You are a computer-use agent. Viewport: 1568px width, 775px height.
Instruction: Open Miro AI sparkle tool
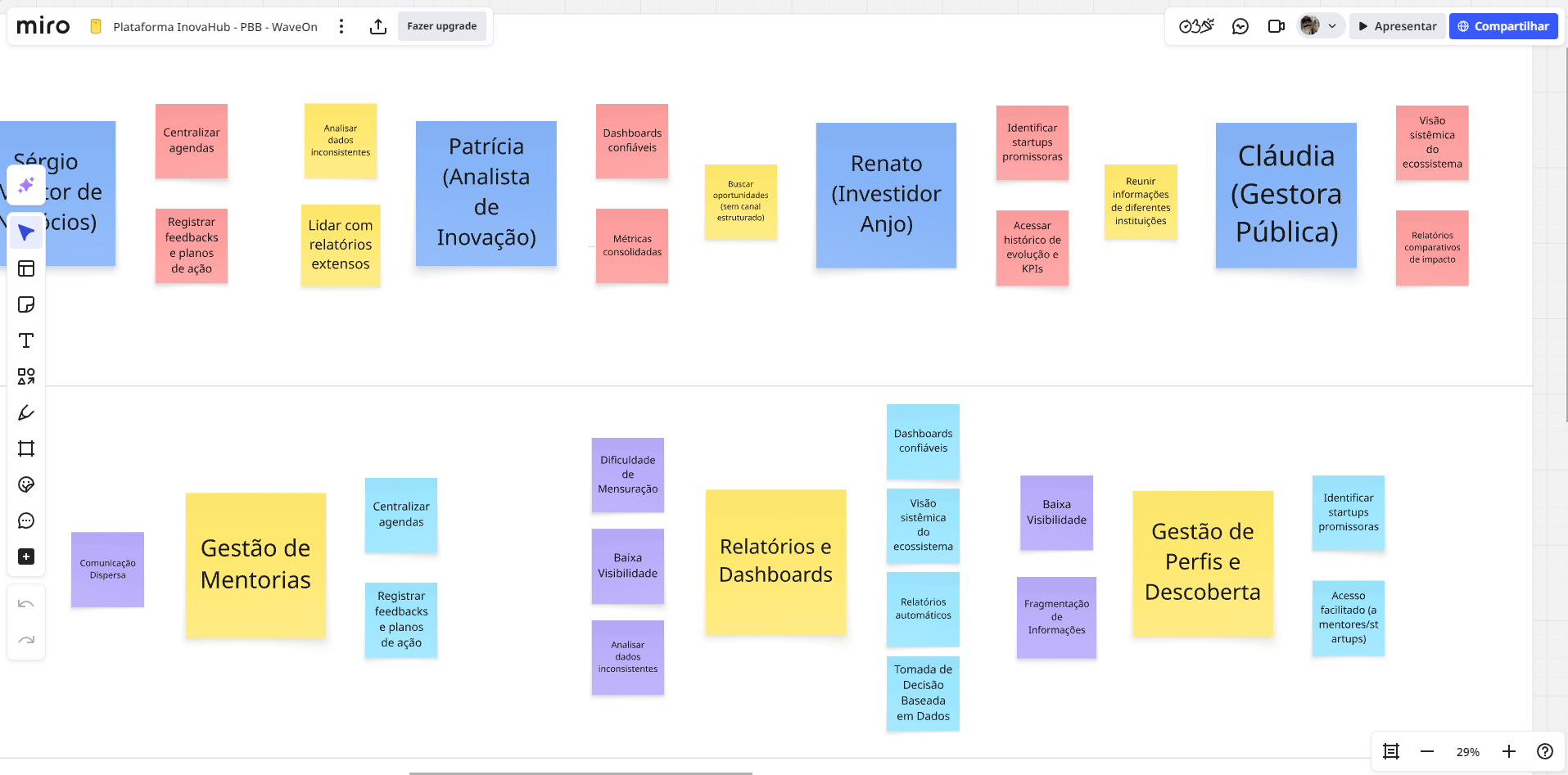tap(26, 185)
